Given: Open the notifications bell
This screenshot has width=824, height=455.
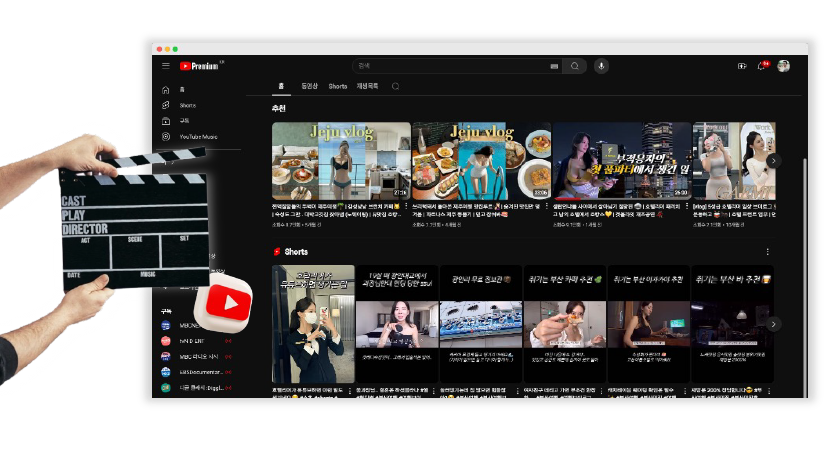Looking at the screenshot, I should pos(761,66).
